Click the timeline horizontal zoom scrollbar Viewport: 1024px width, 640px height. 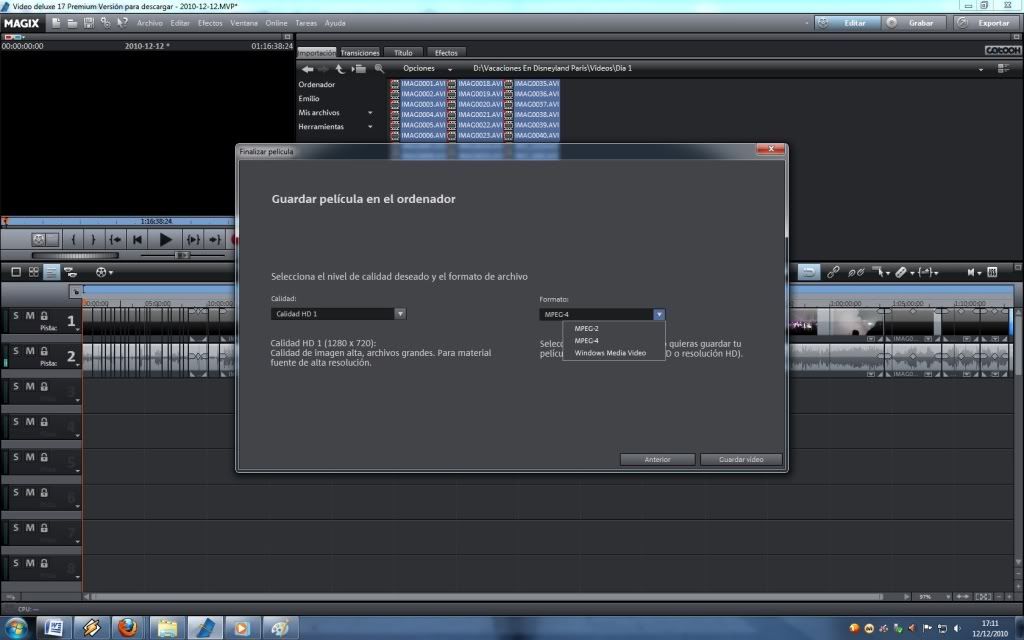(487, 596)
